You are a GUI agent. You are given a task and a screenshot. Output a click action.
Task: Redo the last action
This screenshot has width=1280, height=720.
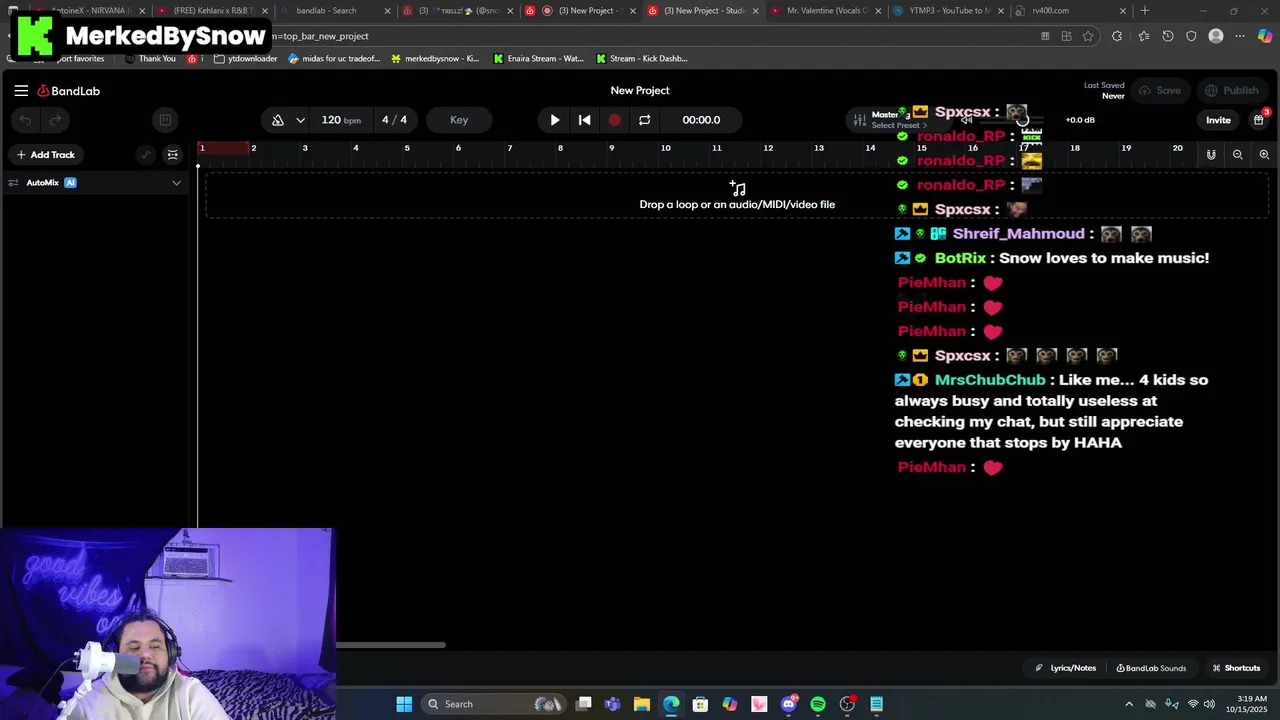click(x=55, y=120)
